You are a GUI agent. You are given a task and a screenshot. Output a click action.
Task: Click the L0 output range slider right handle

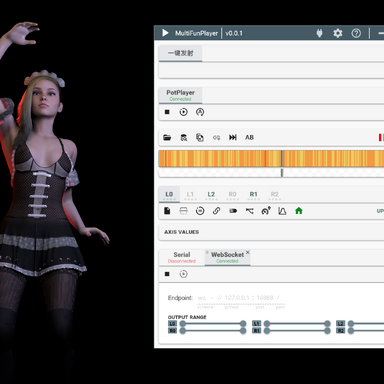pos(243,323)
